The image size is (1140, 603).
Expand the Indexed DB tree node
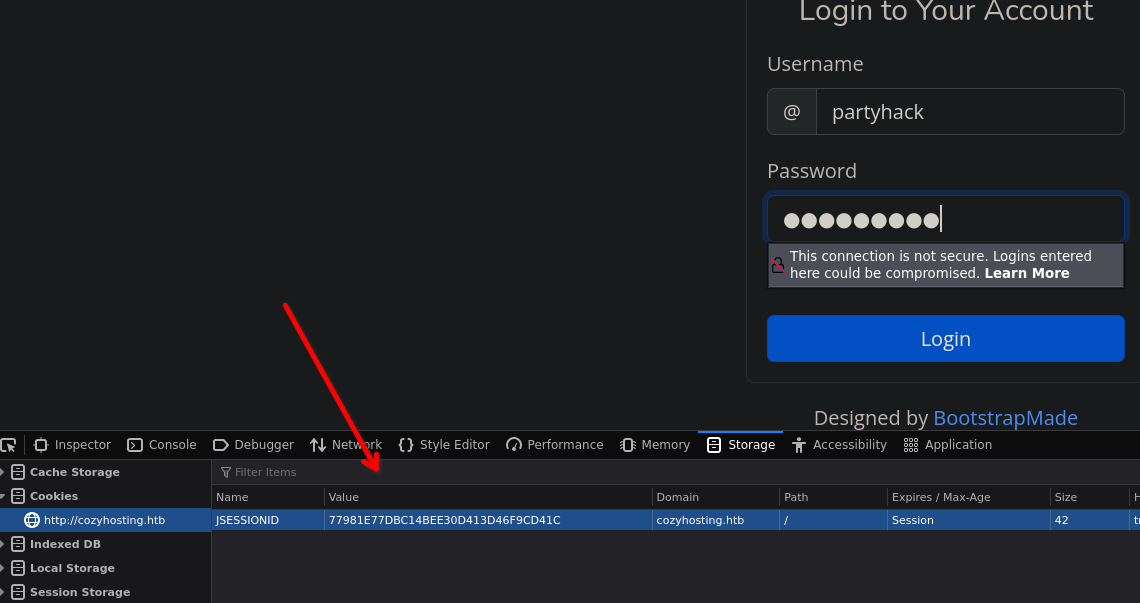click(x=3, y=544)
